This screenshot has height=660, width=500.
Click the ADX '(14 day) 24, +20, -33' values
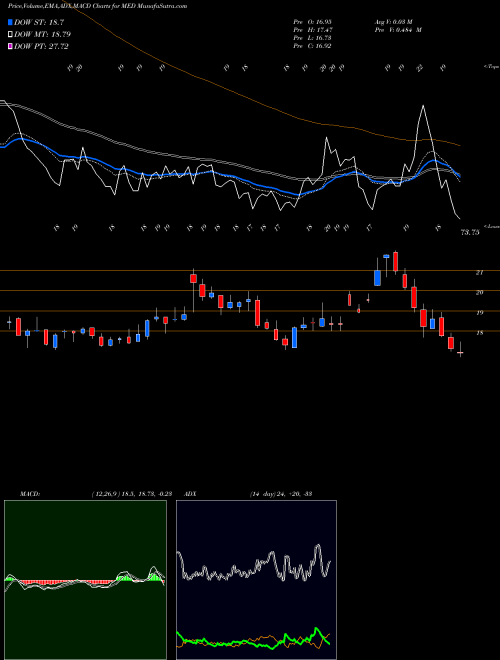(281, 494)
